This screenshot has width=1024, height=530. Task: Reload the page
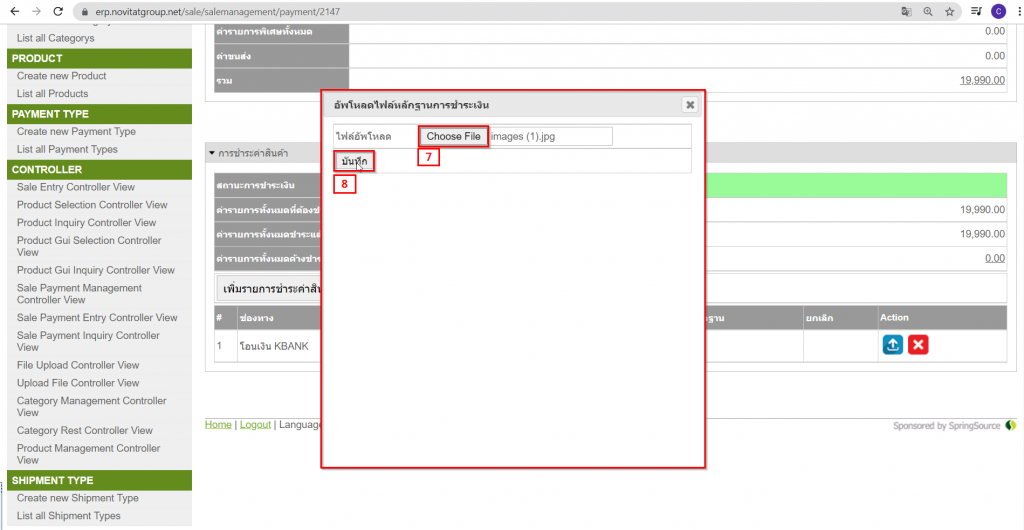pyautogui.click(x=58, y=11)
